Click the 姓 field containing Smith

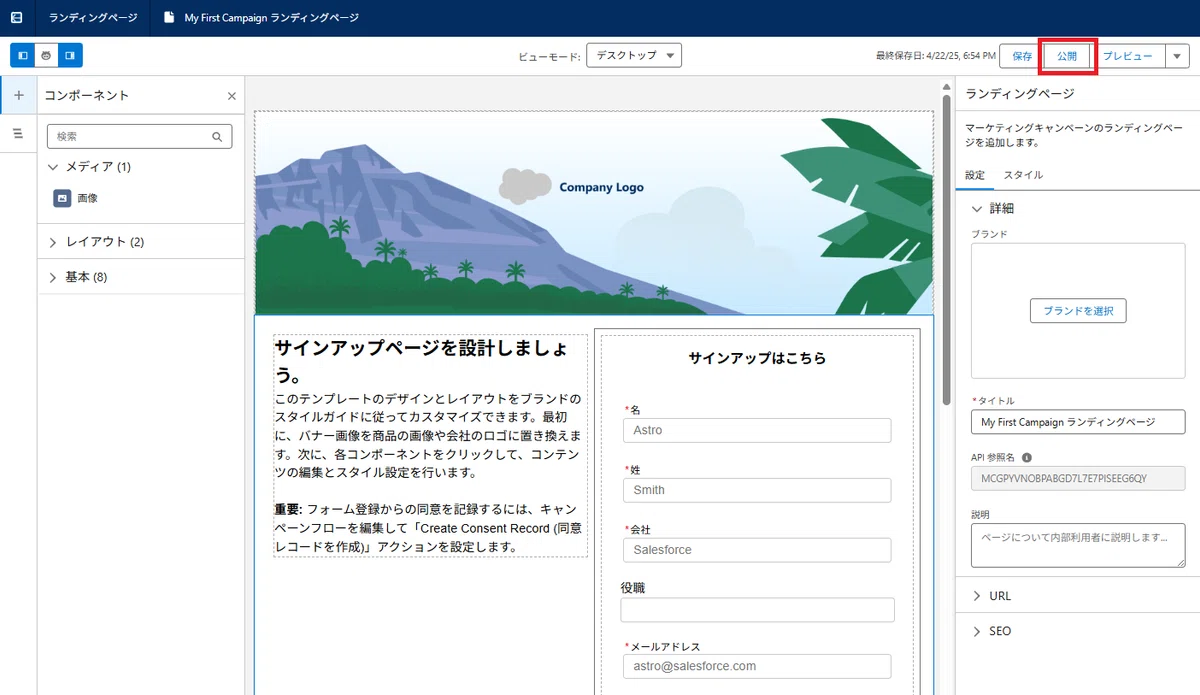point(757,490)
